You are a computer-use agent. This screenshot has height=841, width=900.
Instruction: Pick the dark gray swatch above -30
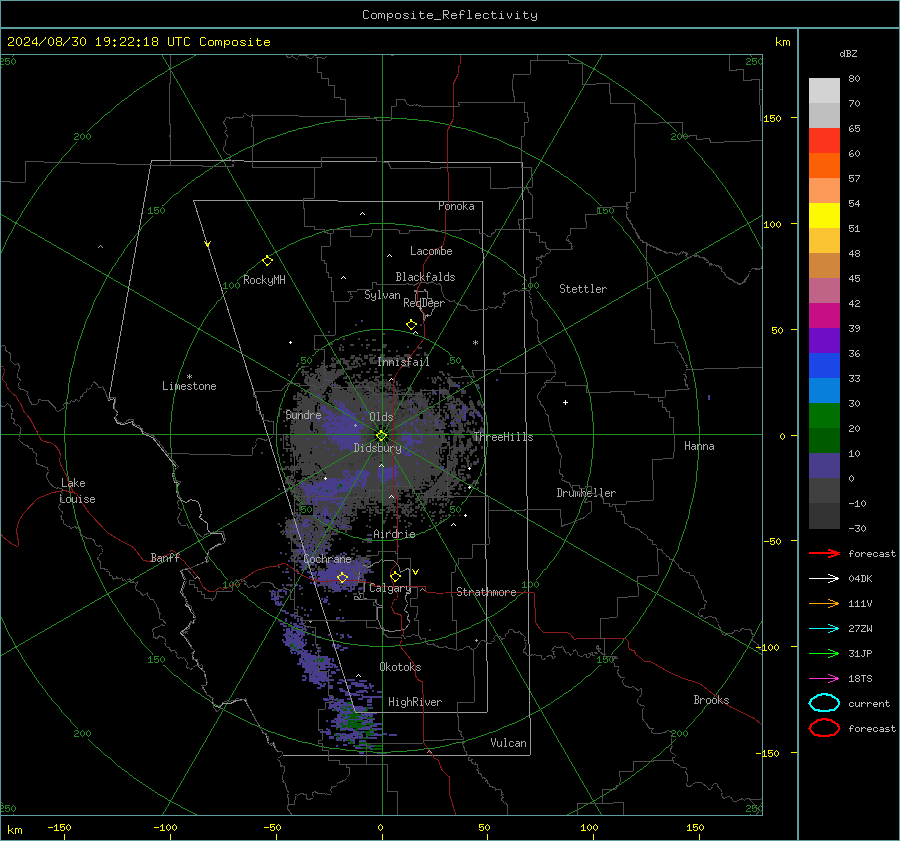(x=824, y=516)
